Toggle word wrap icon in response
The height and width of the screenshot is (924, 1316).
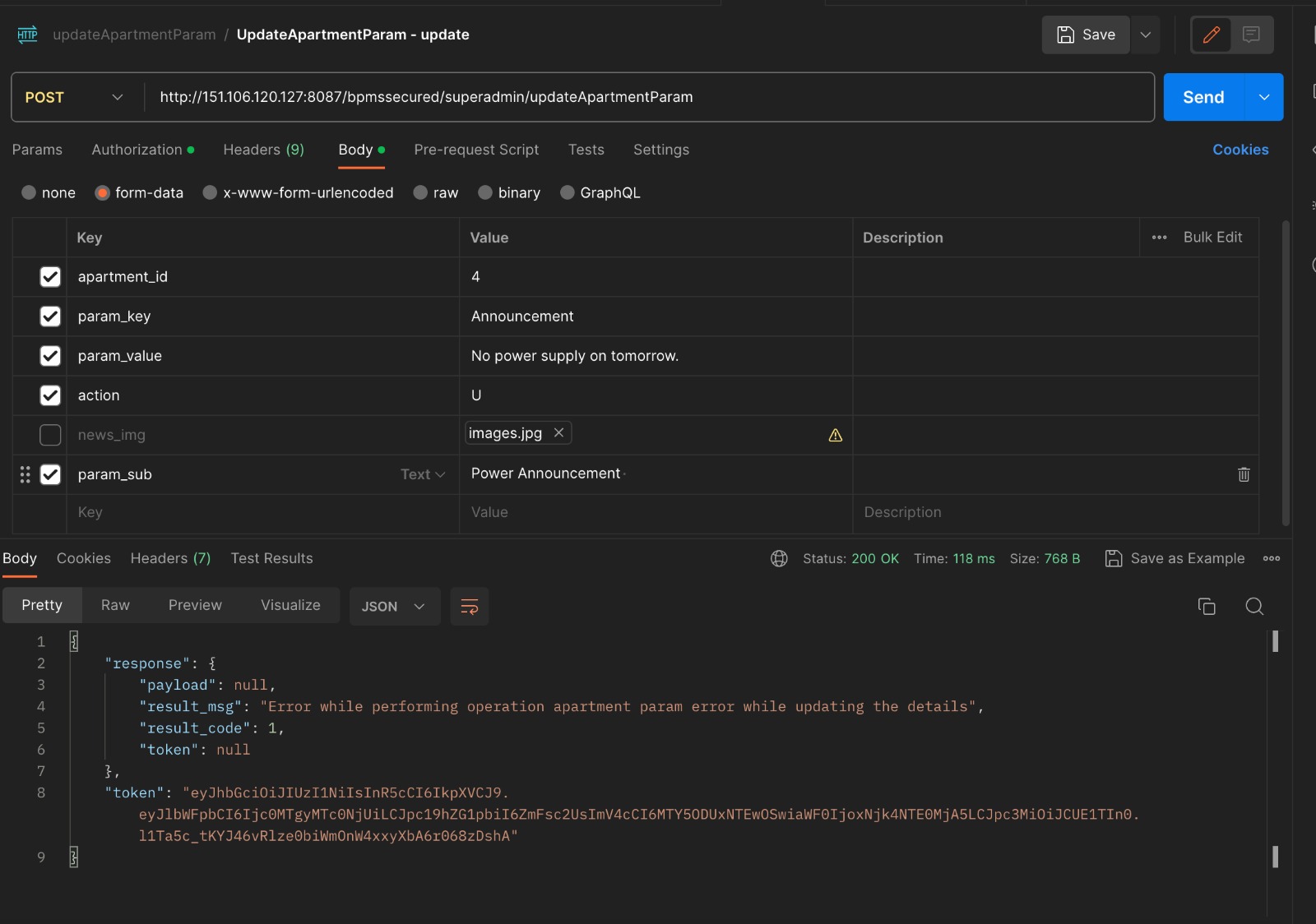pyautogui.click(x=470, y=607)
